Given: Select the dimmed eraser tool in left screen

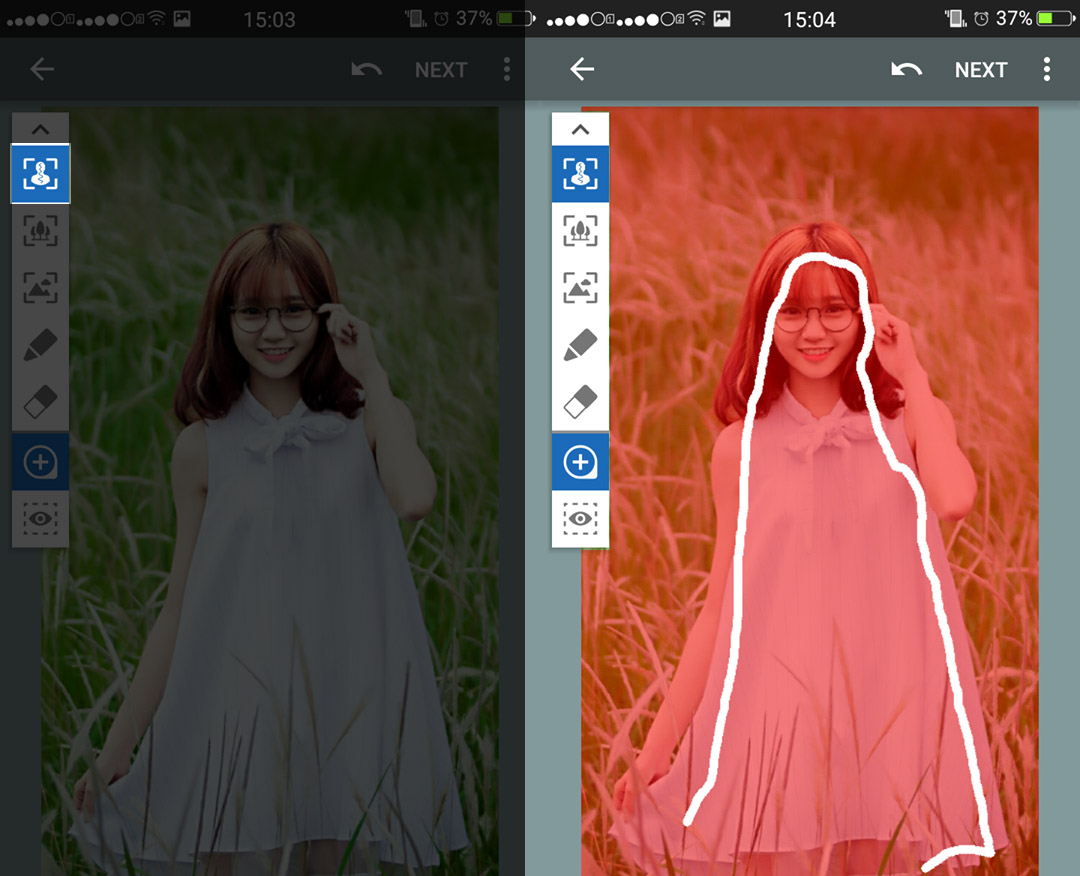Looking at the screenshot, I should pyautogui.click(x=40, y=402).
